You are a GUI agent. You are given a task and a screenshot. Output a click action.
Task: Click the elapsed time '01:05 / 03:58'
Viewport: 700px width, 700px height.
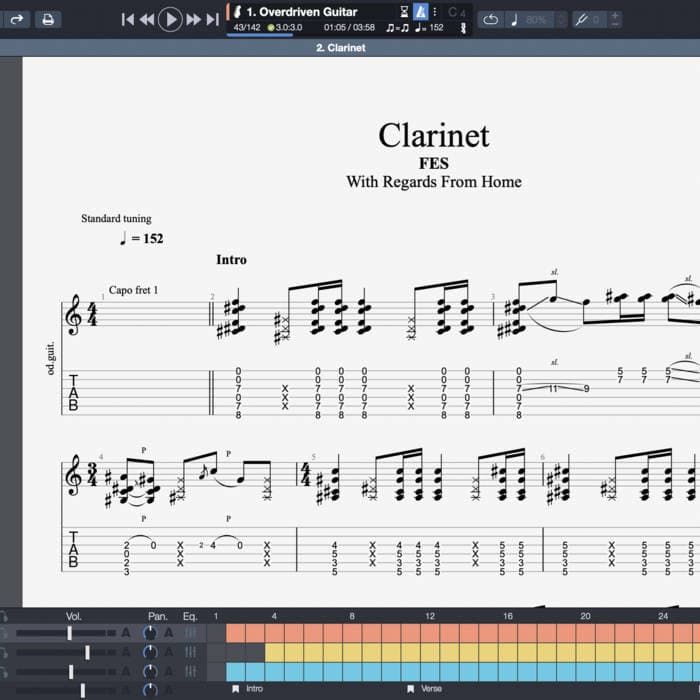349,27
